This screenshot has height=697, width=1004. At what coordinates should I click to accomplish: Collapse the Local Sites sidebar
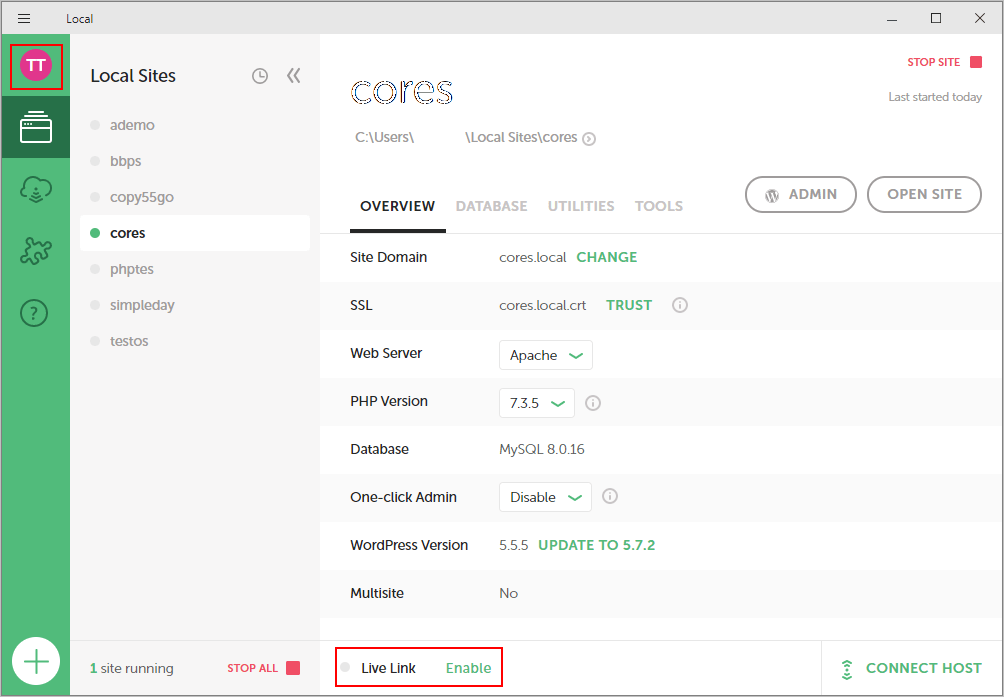pyautogui.click(x=294, y=76)
